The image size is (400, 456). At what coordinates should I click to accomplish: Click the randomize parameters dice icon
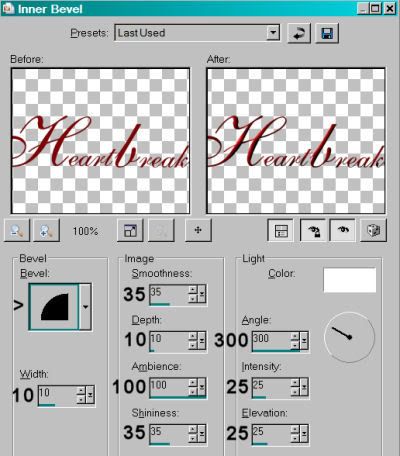pos(373,230)
